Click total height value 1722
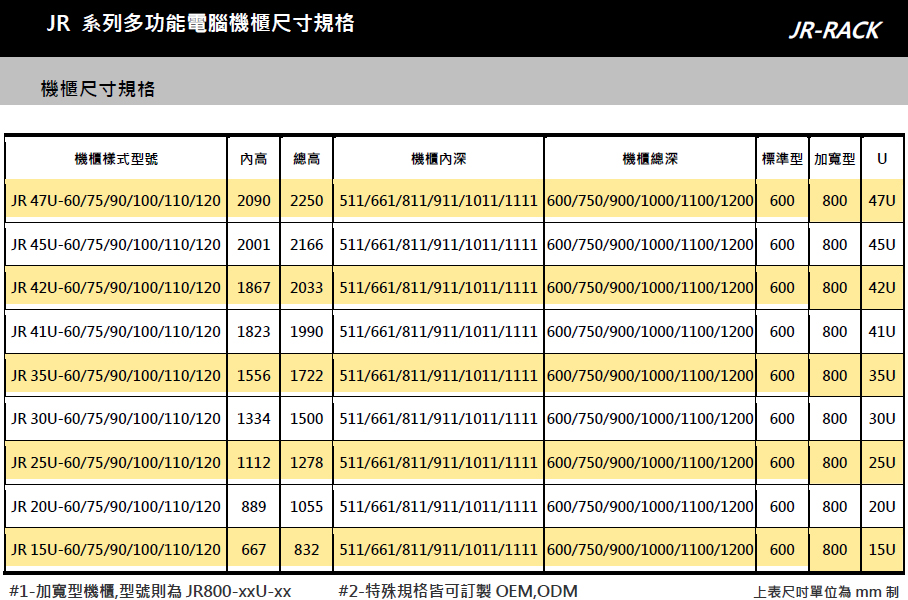 coord(306,375)
